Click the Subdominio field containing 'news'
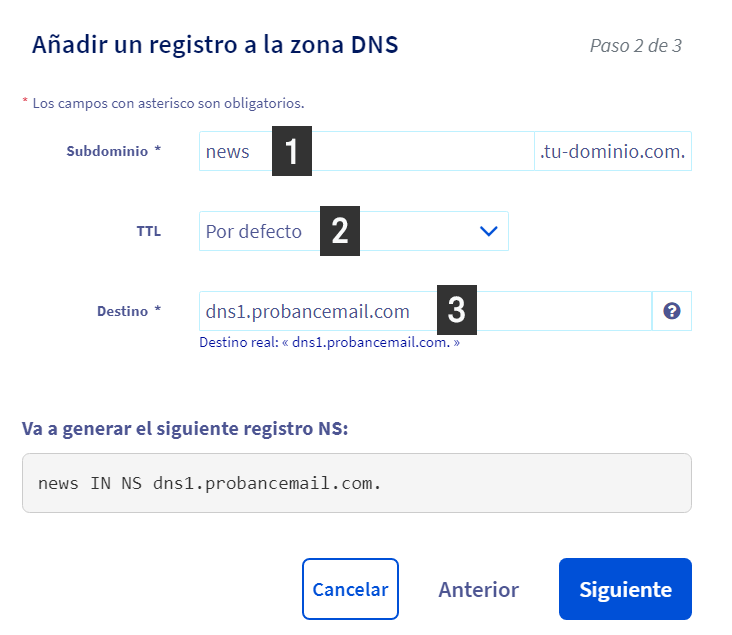Screen dimensions: 732x635 coord(367,151)
